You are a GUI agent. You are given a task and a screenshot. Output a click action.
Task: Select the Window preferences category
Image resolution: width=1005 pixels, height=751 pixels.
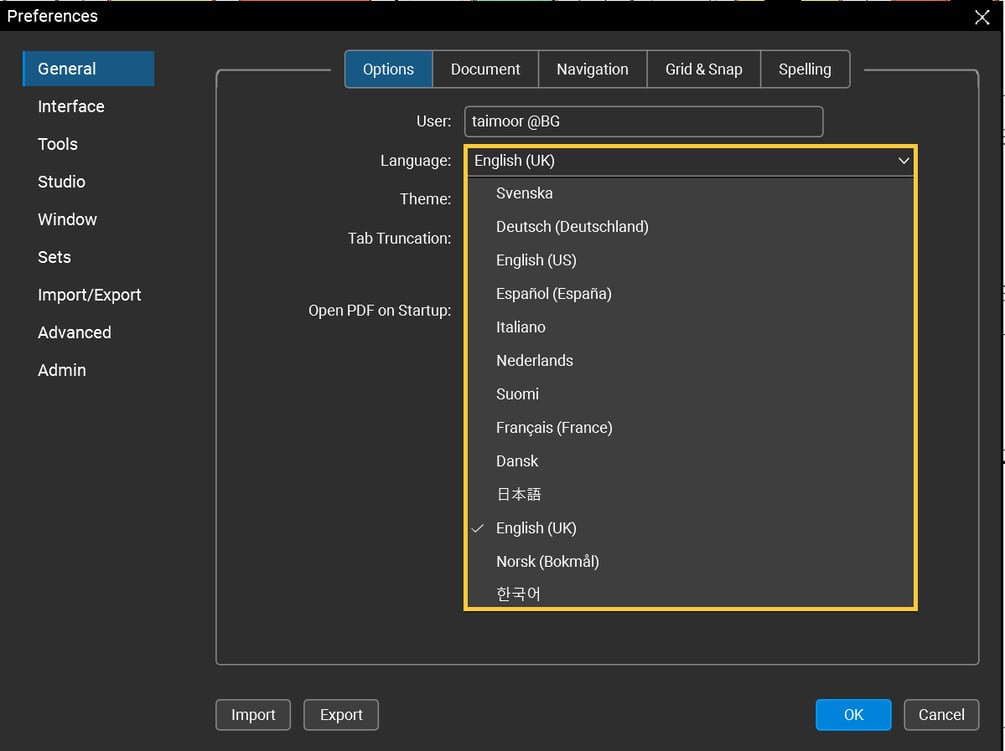[x=67, y=219]
